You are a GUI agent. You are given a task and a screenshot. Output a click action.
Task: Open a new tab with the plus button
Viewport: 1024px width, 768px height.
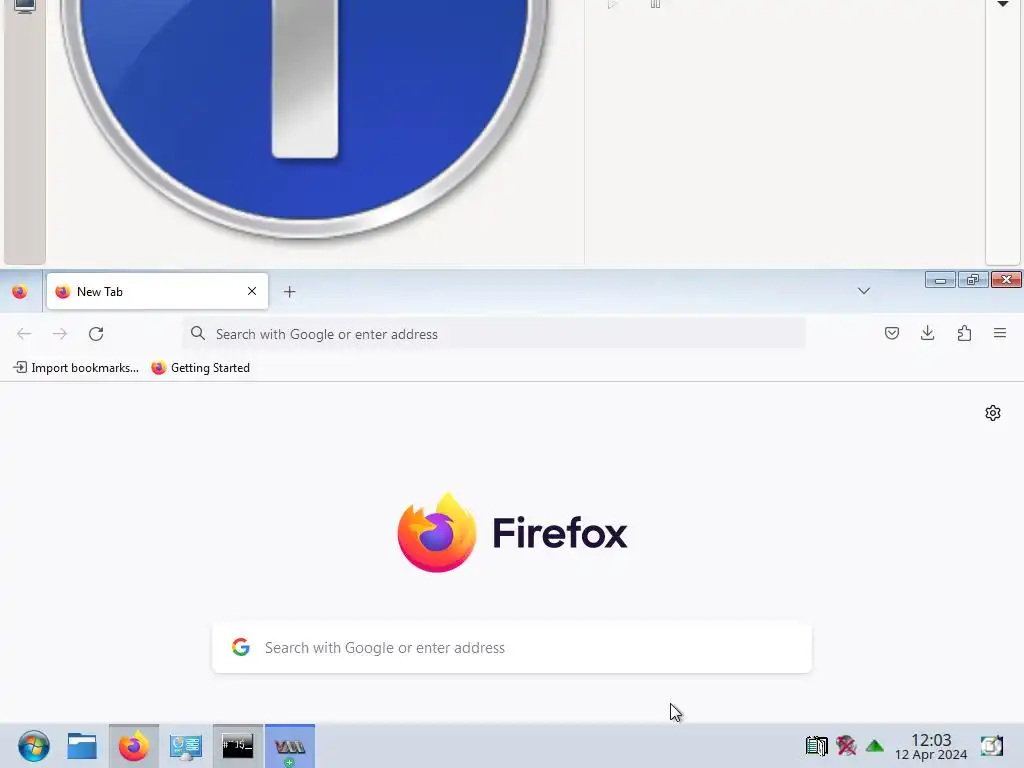(x=289, y=292)
